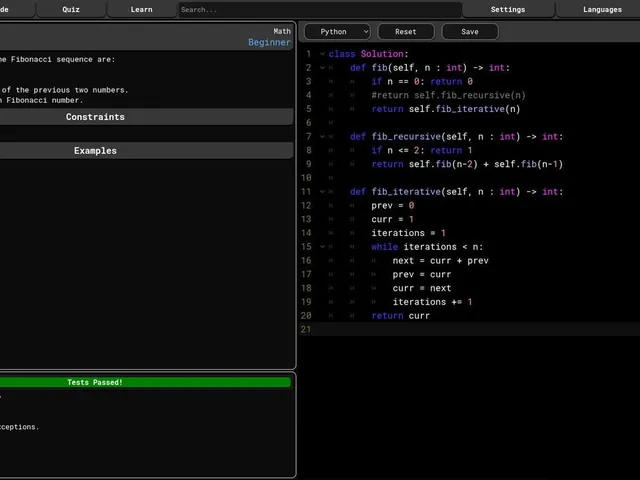Viewport: 640px width, 480px height.
Task: Click the commented '#return self.fib_recursive(n)' line
Action: tap(448, 95)
